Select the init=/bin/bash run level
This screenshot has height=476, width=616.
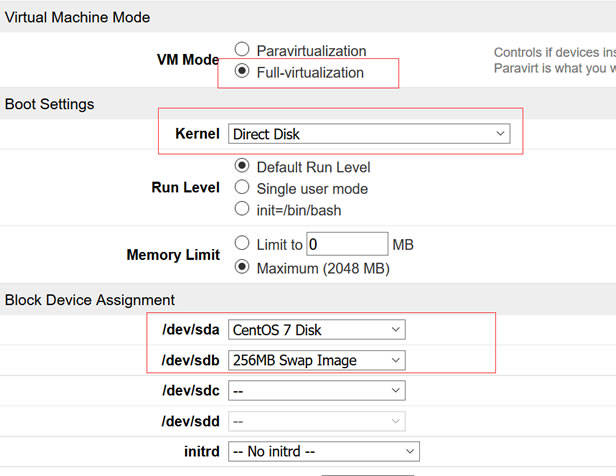[242, 209]
